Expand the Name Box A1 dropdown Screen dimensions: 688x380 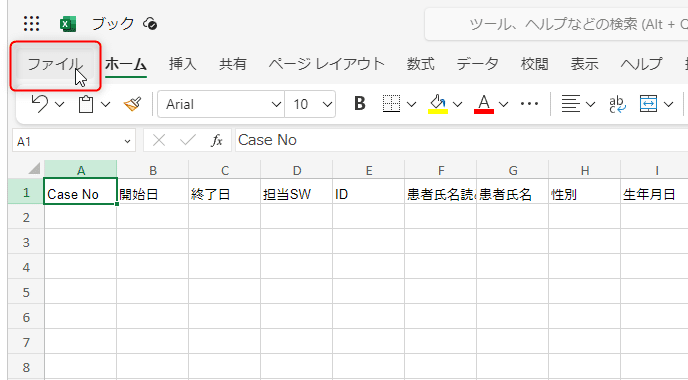[127, 141]
